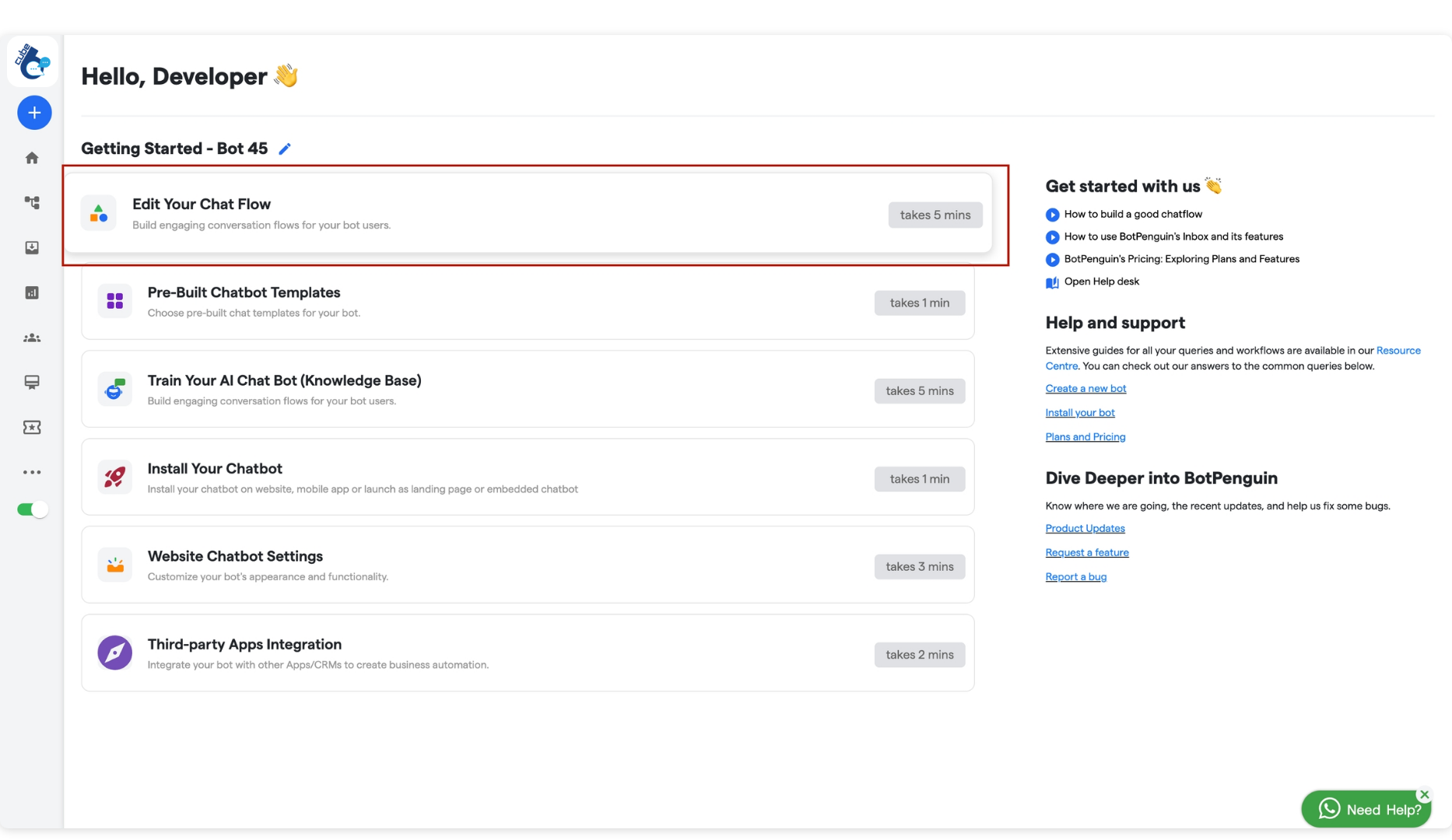Open the ticket star sidebar icon
1452x840 pixels.
(32, 427)
